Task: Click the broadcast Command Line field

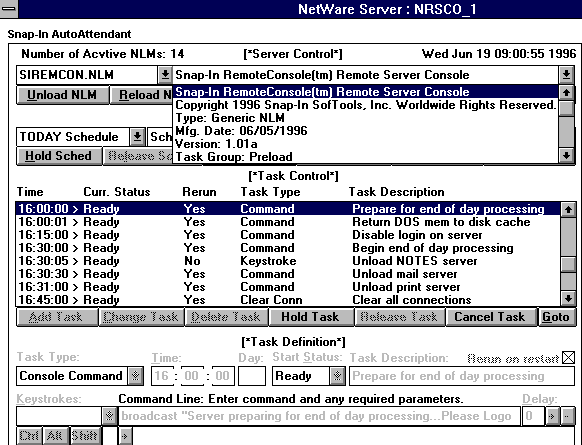Action: point(319,416)
